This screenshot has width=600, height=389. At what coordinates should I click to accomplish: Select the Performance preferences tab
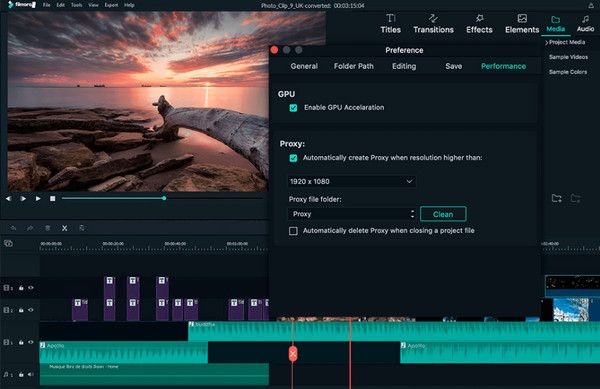(503, 66)
